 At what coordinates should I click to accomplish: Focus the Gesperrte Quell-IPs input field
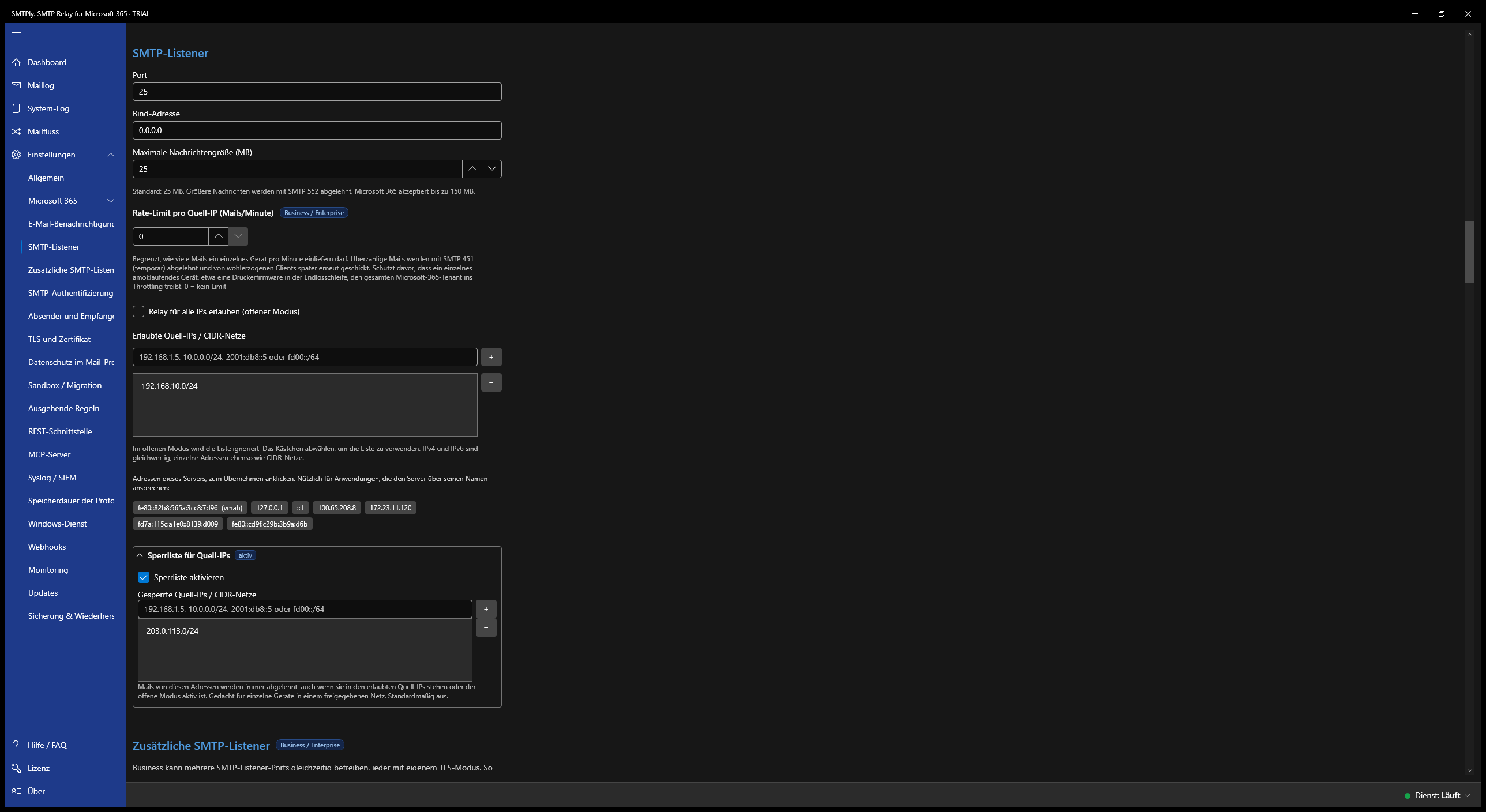click(x=305, y=609)
